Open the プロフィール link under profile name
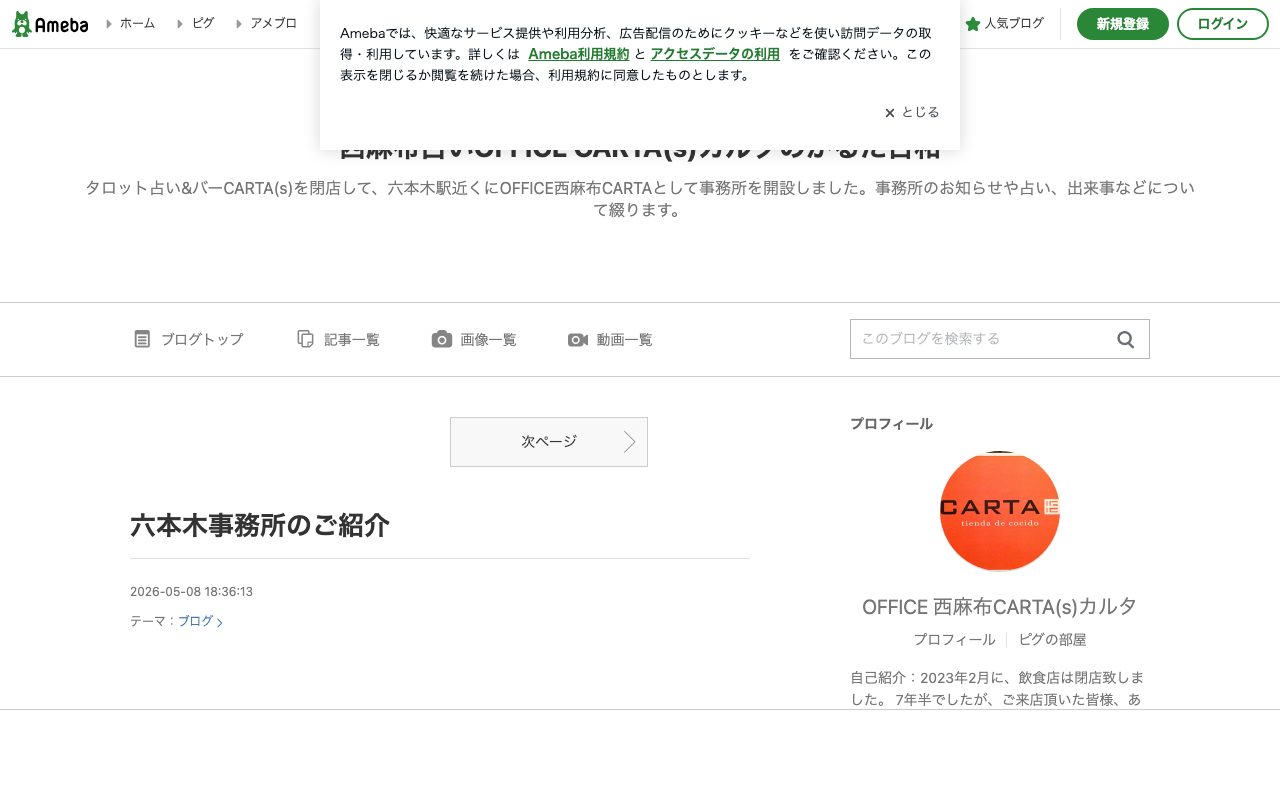Image resolution: width=1280 pixels, height=800 pixels. pos(954,639)
